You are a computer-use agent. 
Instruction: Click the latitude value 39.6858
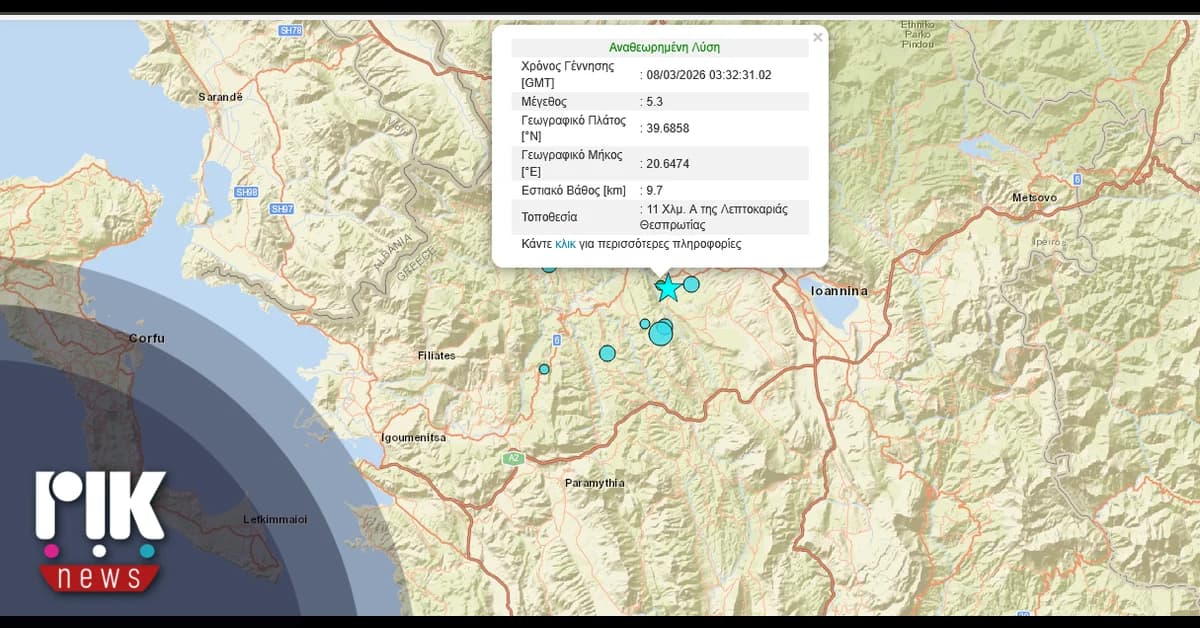(668, 128)
